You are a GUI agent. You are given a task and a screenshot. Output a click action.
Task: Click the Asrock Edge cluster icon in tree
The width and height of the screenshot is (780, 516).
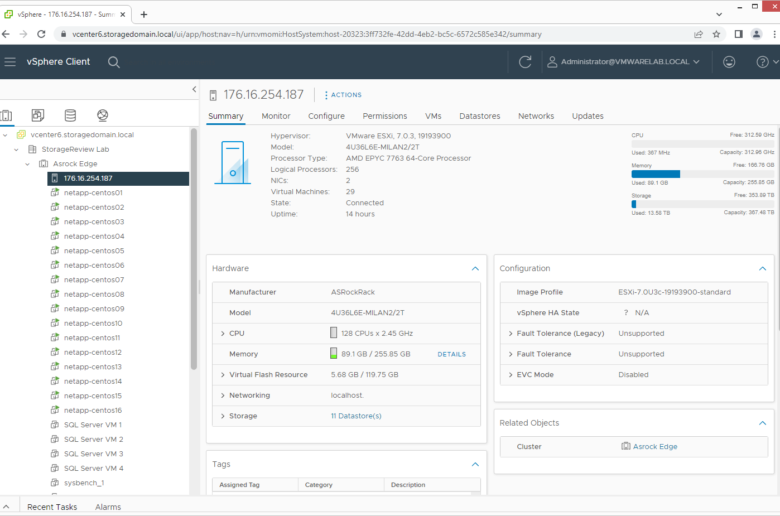(x=44, y=164)
